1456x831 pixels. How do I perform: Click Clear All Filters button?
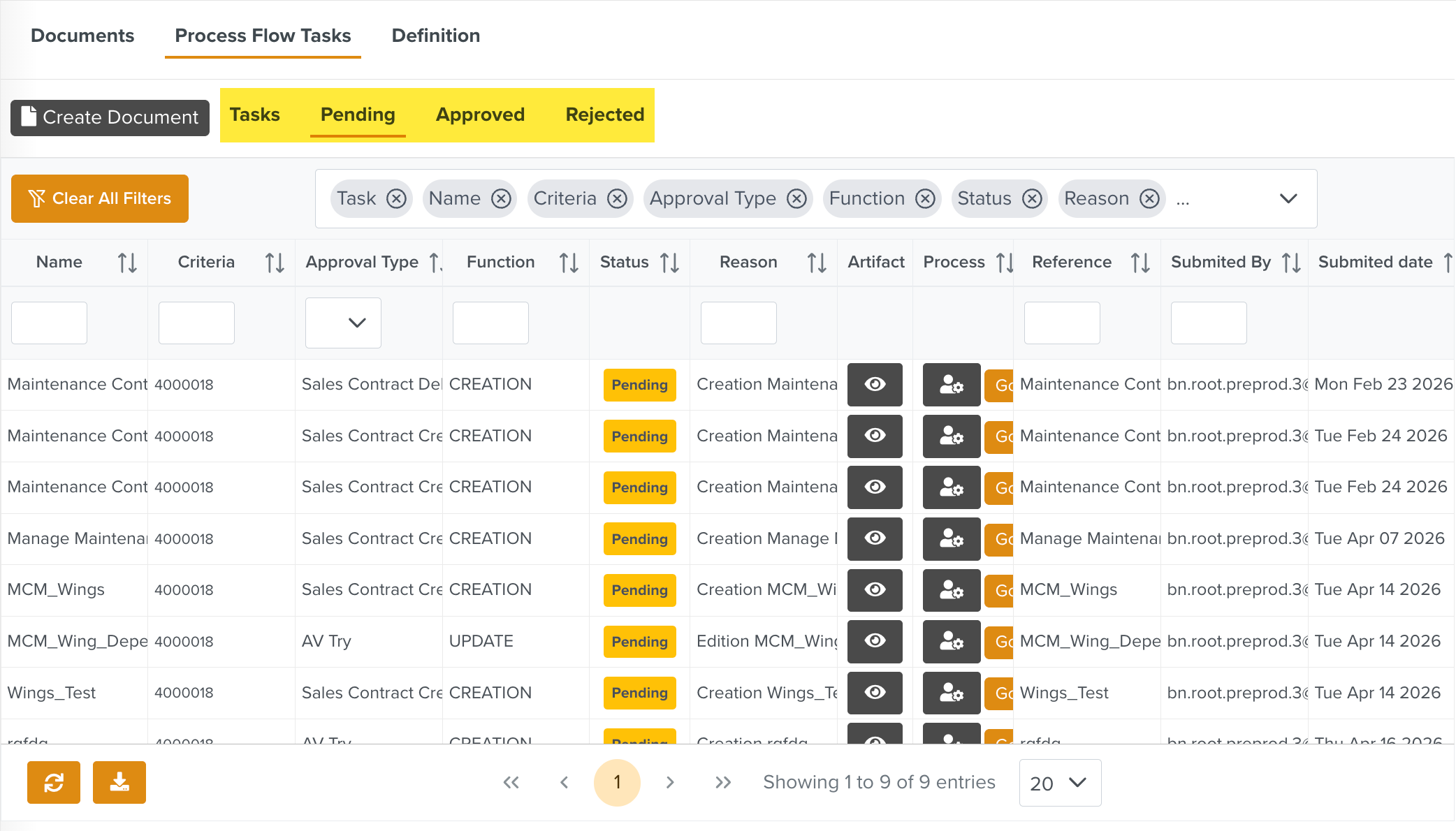tap(100, 199)
